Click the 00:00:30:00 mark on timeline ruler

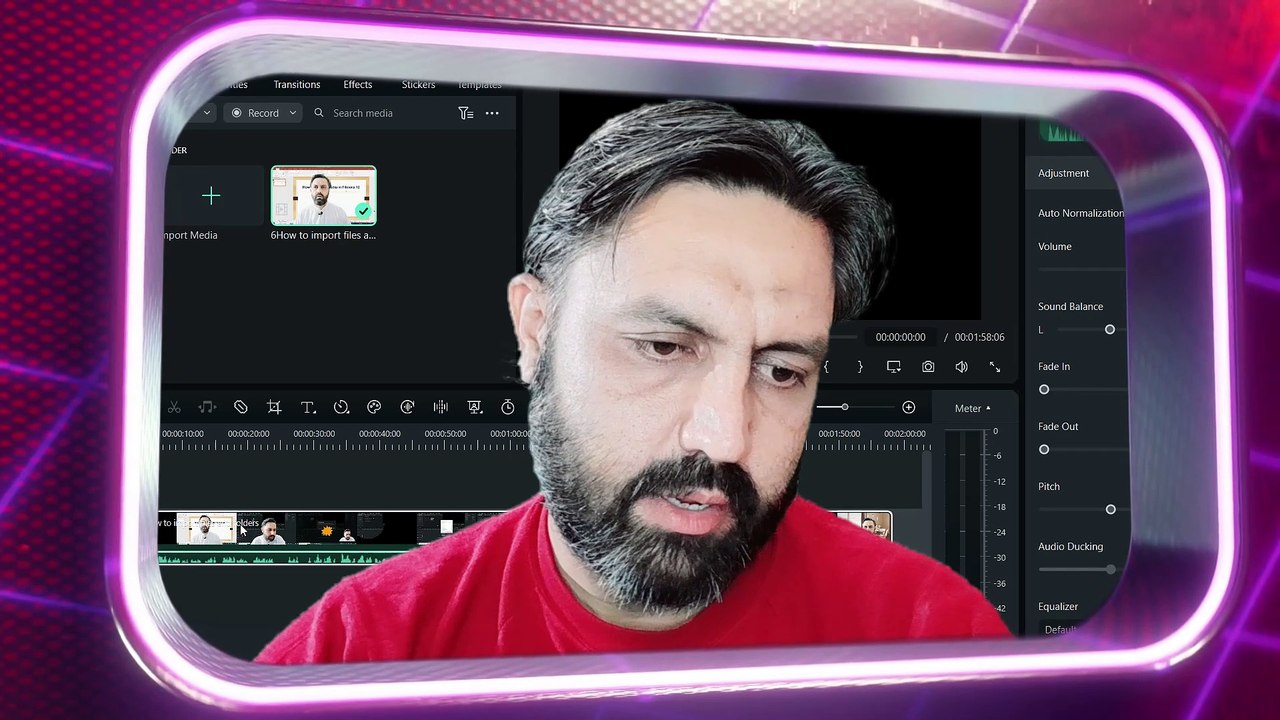(x=314, y=434)
